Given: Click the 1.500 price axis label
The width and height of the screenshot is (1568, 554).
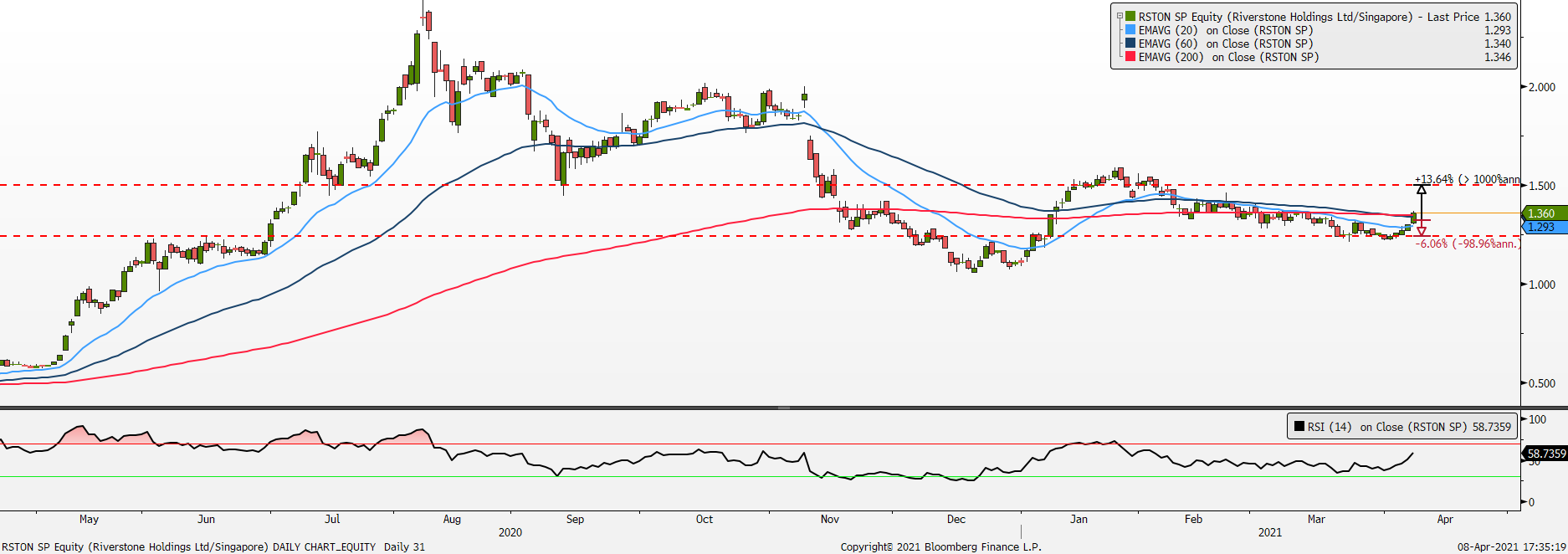Looking at the screenshot, I should point(1542,186).
